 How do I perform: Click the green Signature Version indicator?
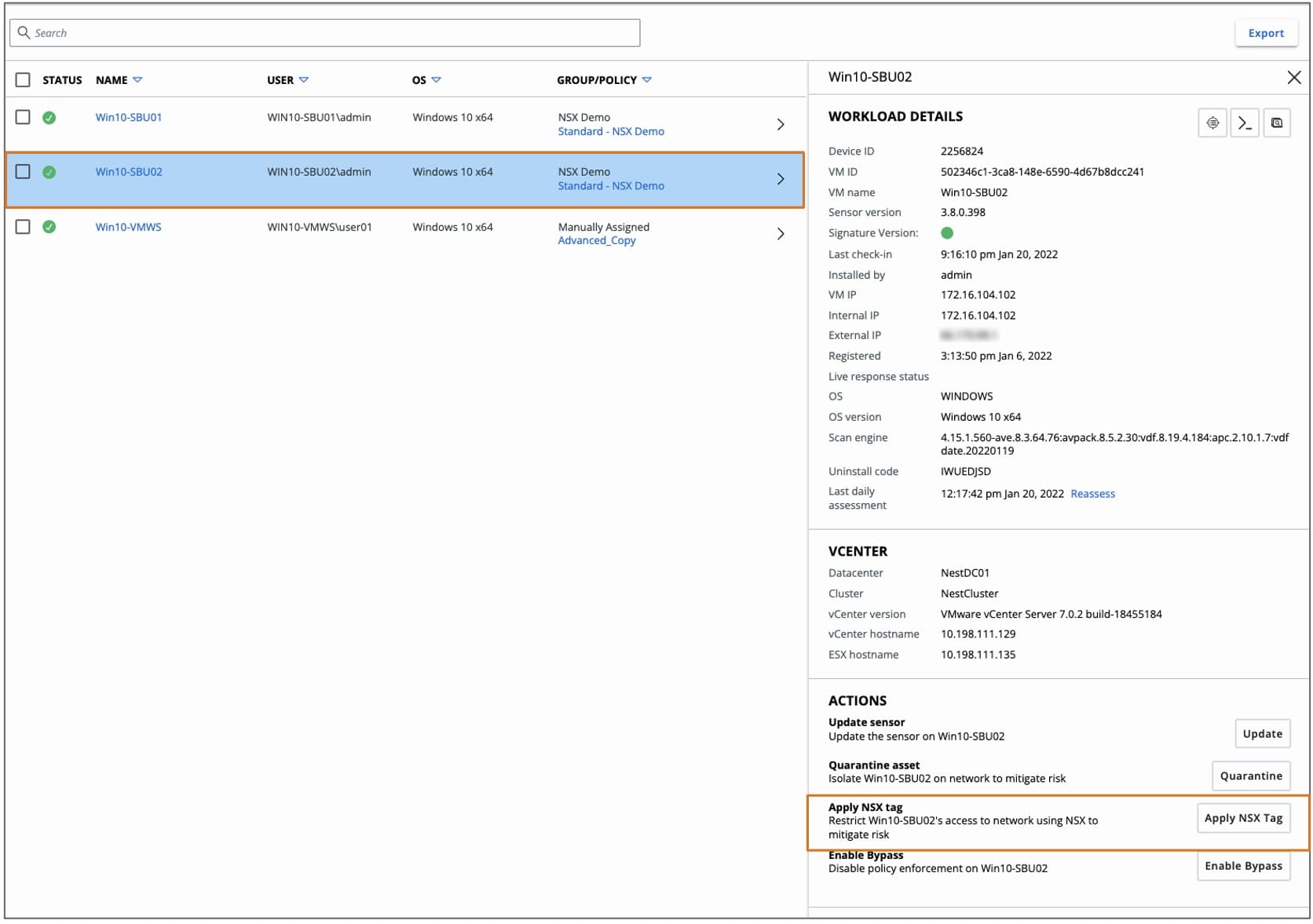(x=946, y=233)
